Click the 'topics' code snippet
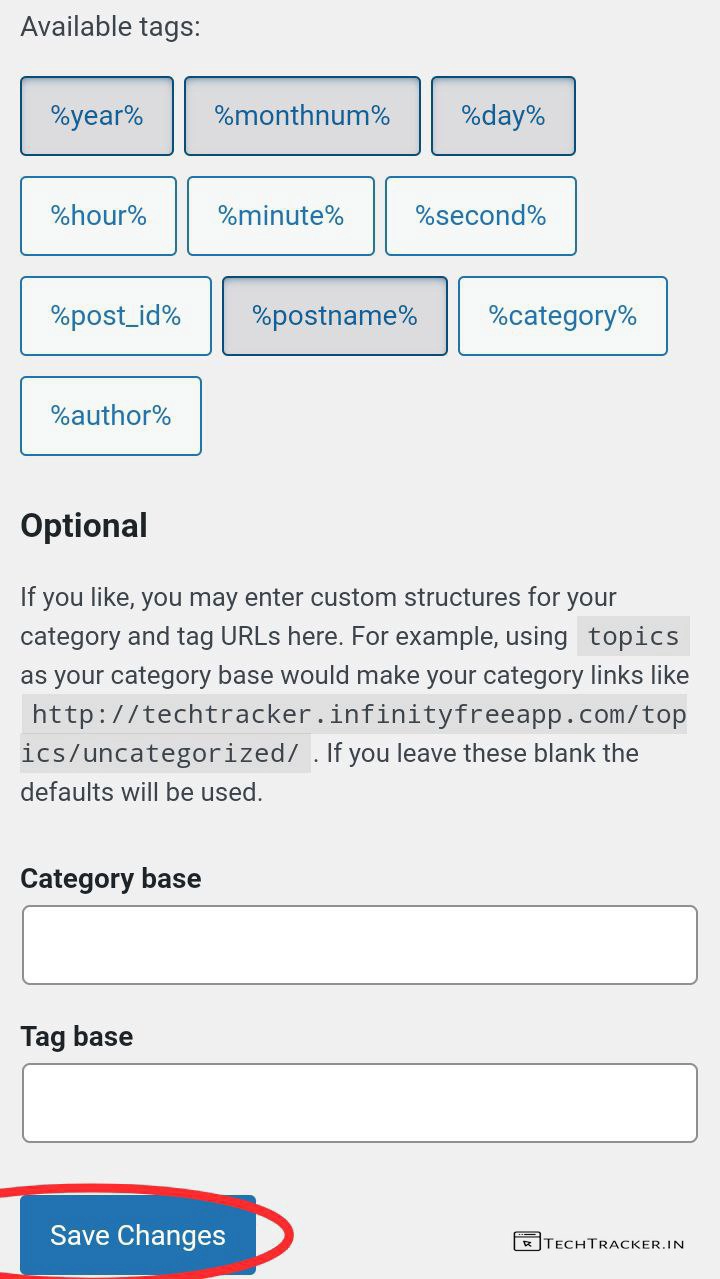This screenshot has height=1279, width=720. point(633,636)
